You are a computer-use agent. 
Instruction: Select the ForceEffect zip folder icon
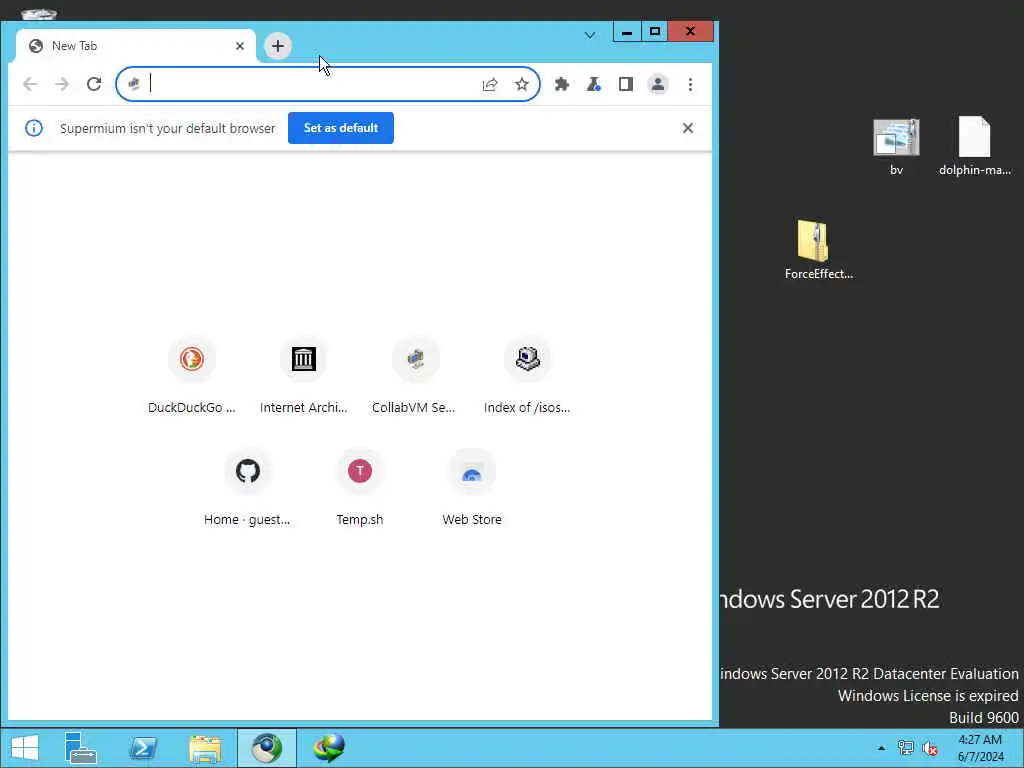(x=818, y=250)
